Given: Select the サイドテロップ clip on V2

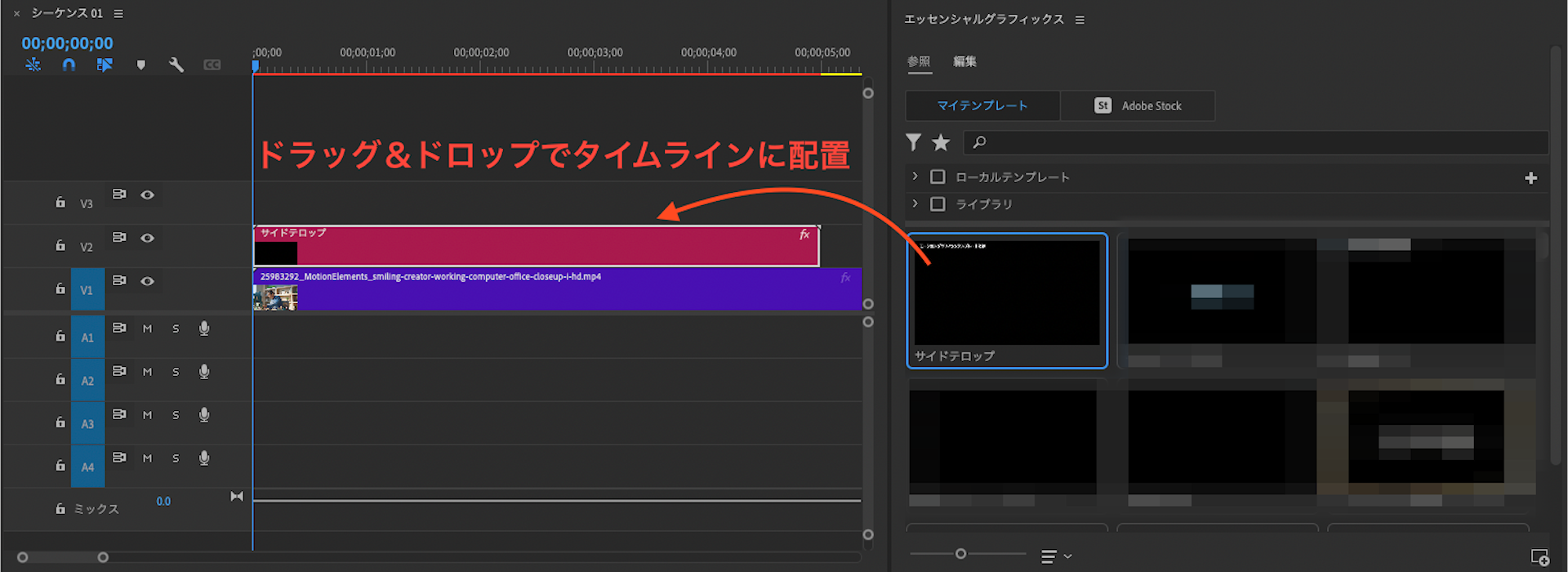Looking at the screenshot, I should (x=537, y=246).
